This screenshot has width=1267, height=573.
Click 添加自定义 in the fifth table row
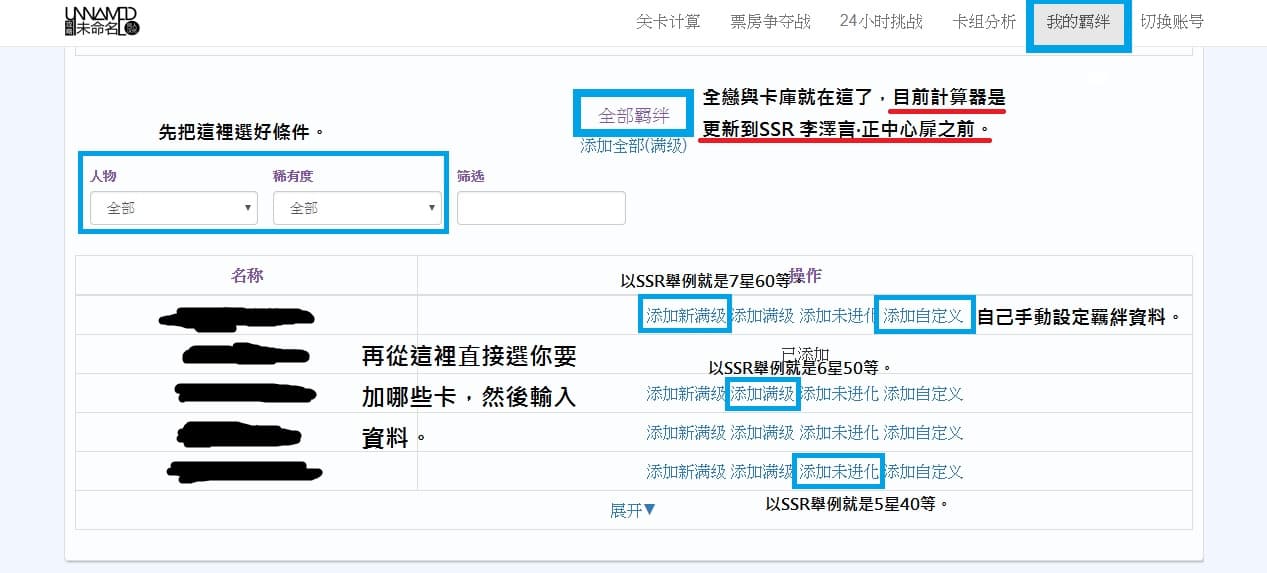coord(923,471)
